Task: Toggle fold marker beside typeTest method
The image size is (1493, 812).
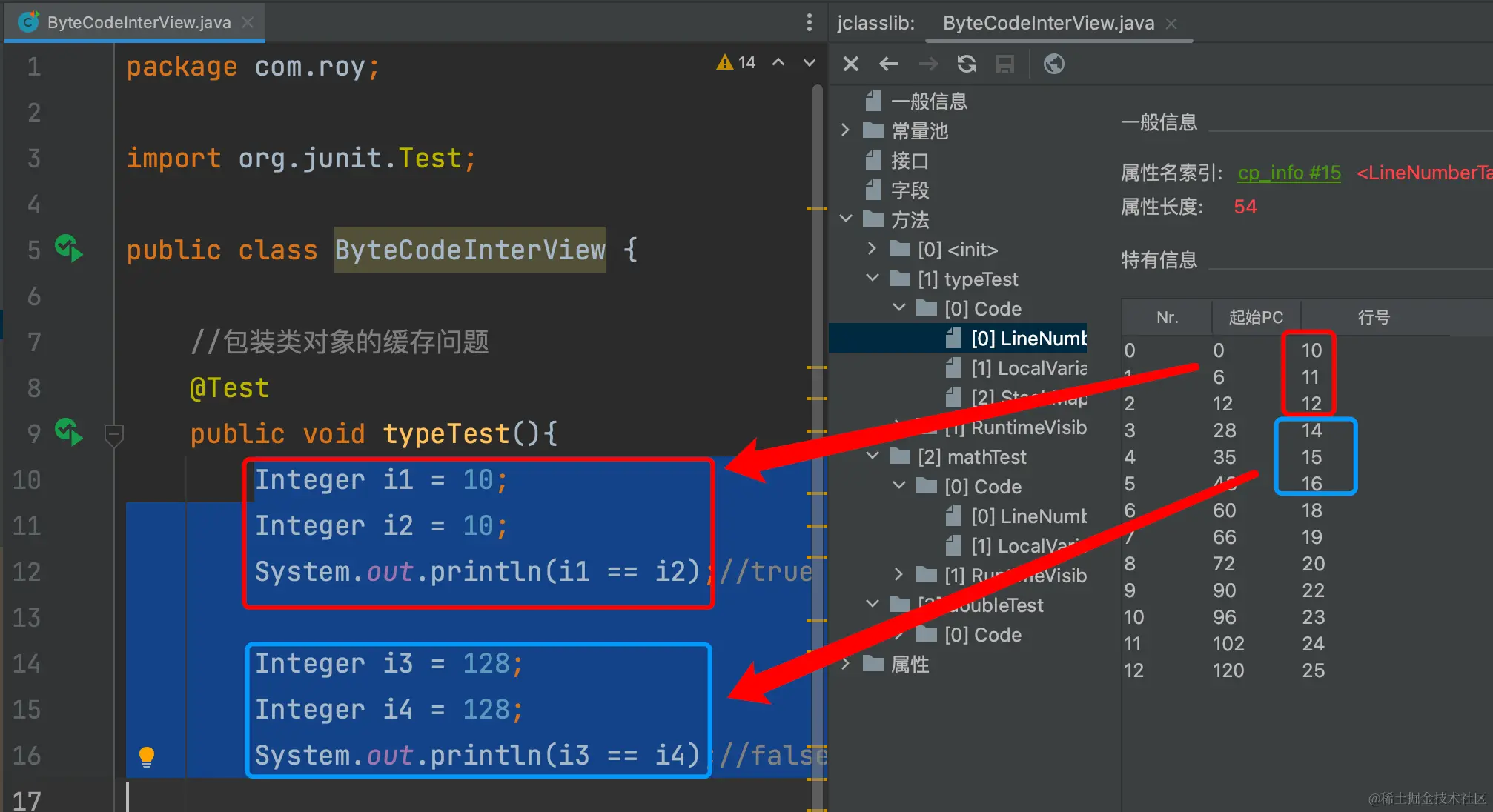Action: click(114, 434)
